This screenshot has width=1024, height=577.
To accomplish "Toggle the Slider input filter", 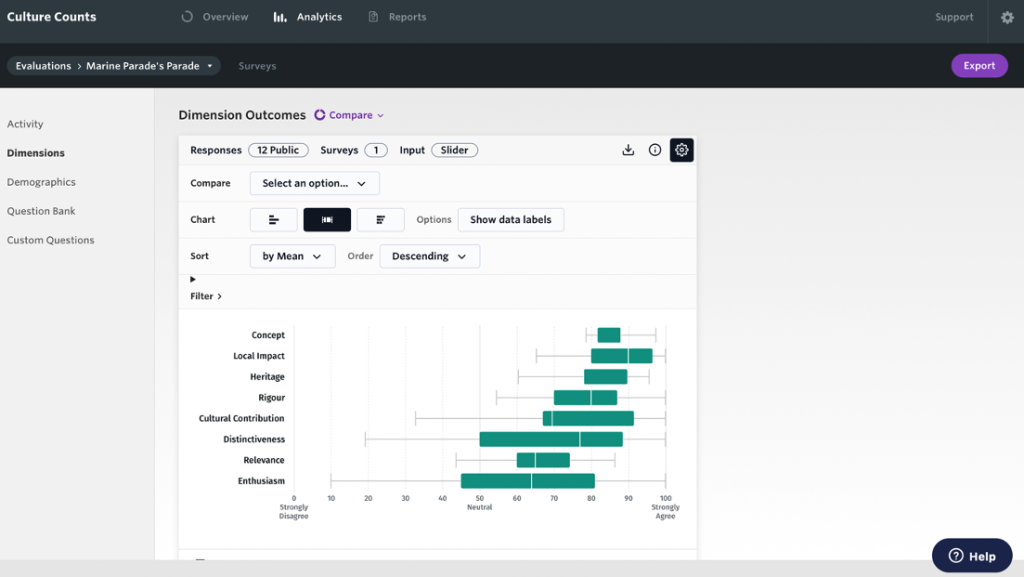I will tap(454, 149).
